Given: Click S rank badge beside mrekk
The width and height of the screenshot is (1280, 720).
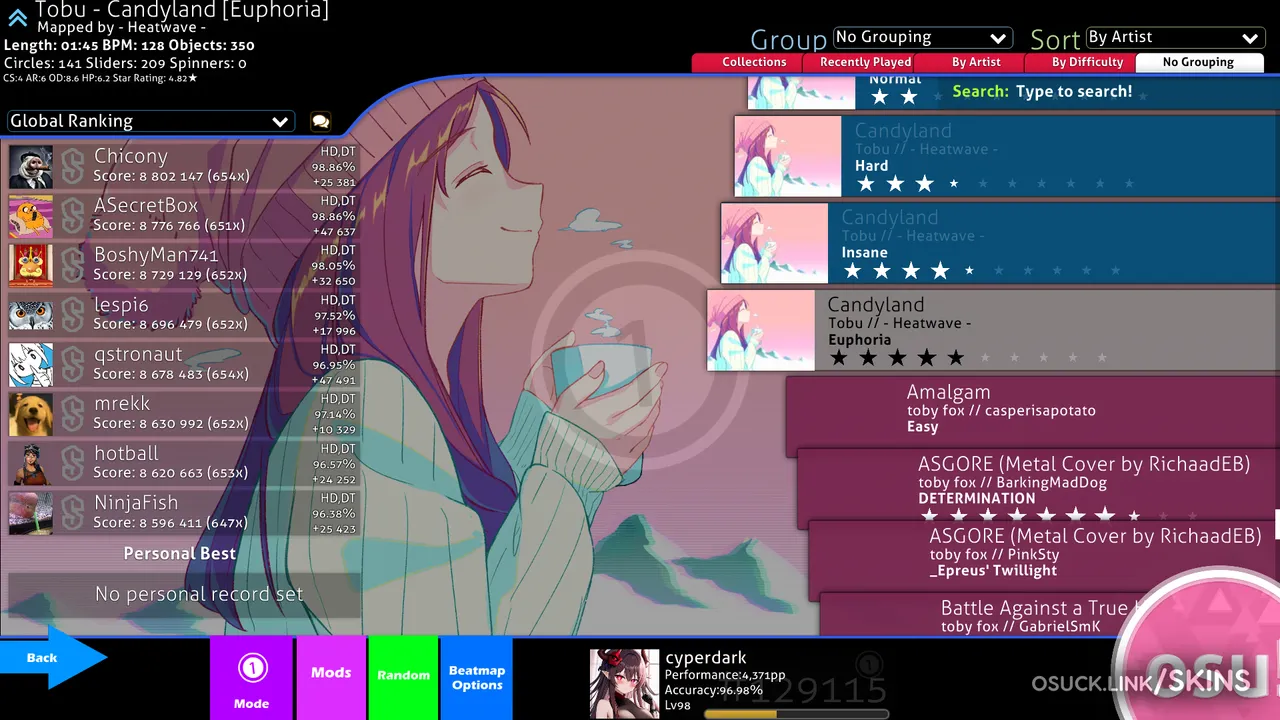Looking at the screenshot, I should [72, 414].
